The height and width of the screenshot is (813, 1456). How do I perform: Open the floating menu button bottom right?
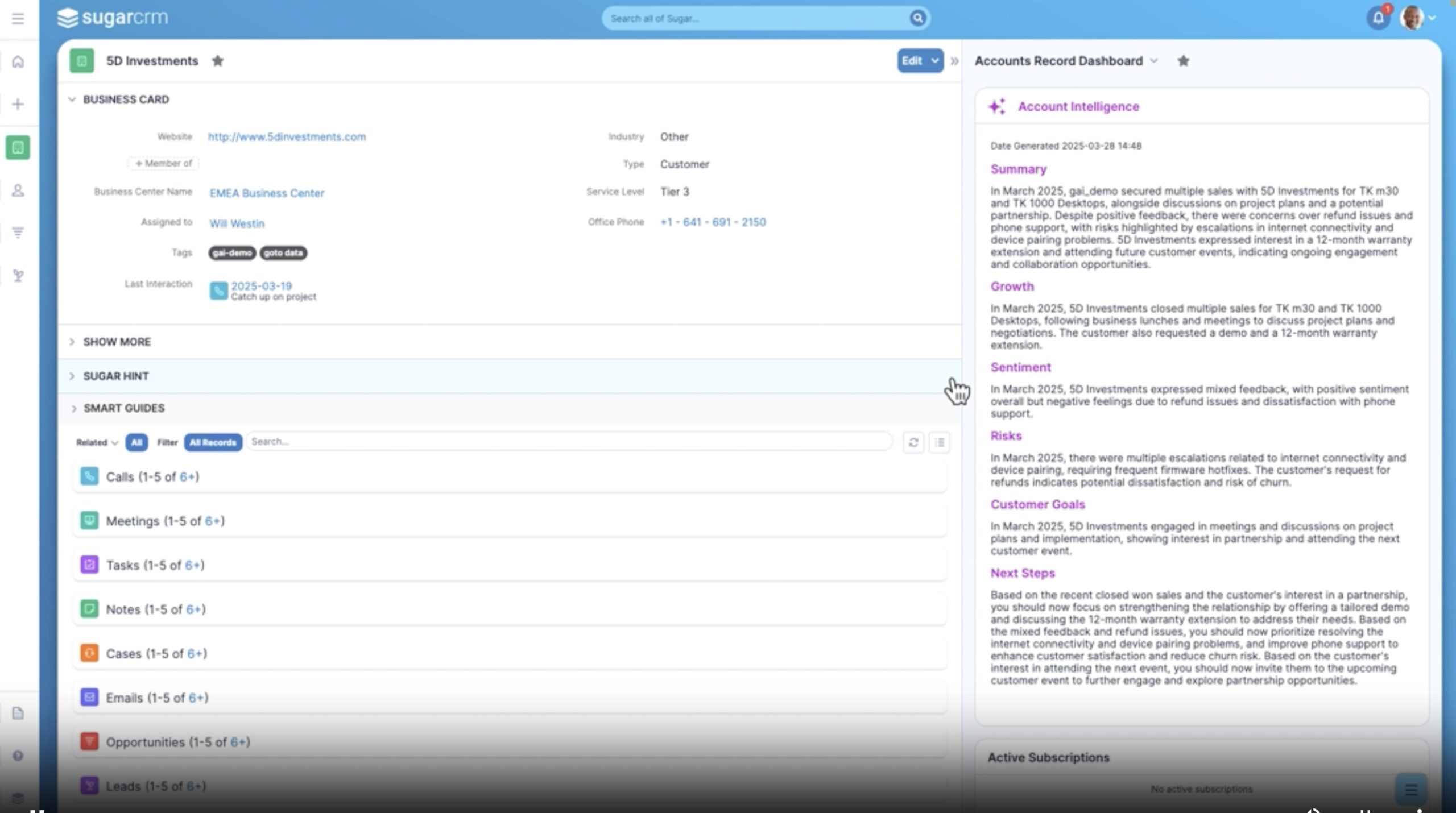[1411, 789]
